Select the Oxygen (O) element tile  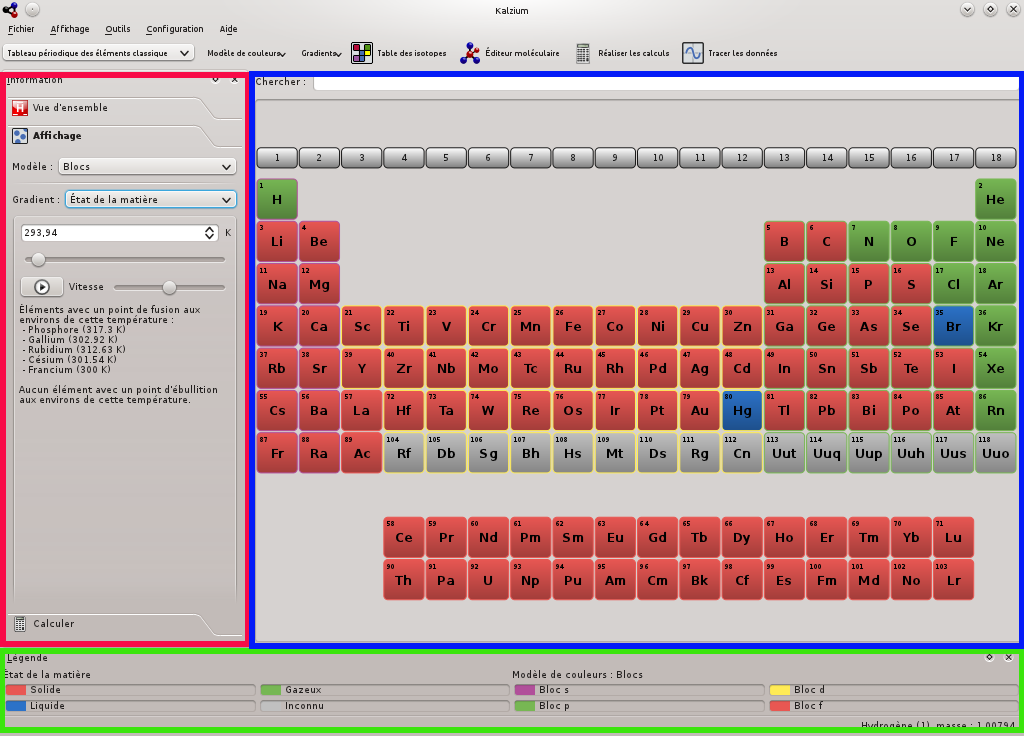[911, 241]
